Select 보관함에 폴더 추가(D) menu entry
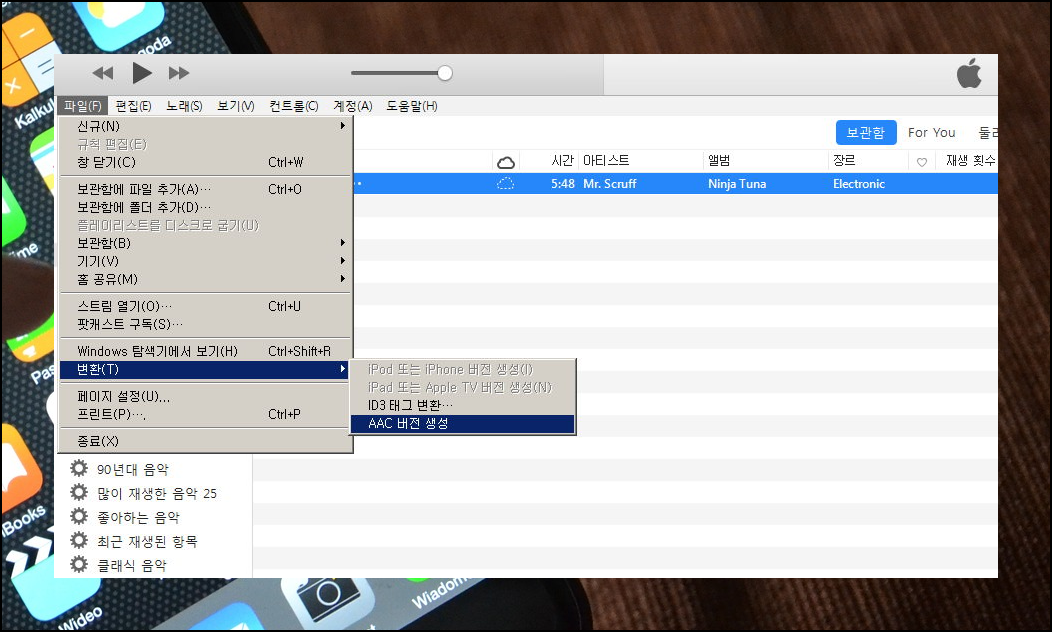The width and height of the screenshot is (1052, 632). click(205, 207)
